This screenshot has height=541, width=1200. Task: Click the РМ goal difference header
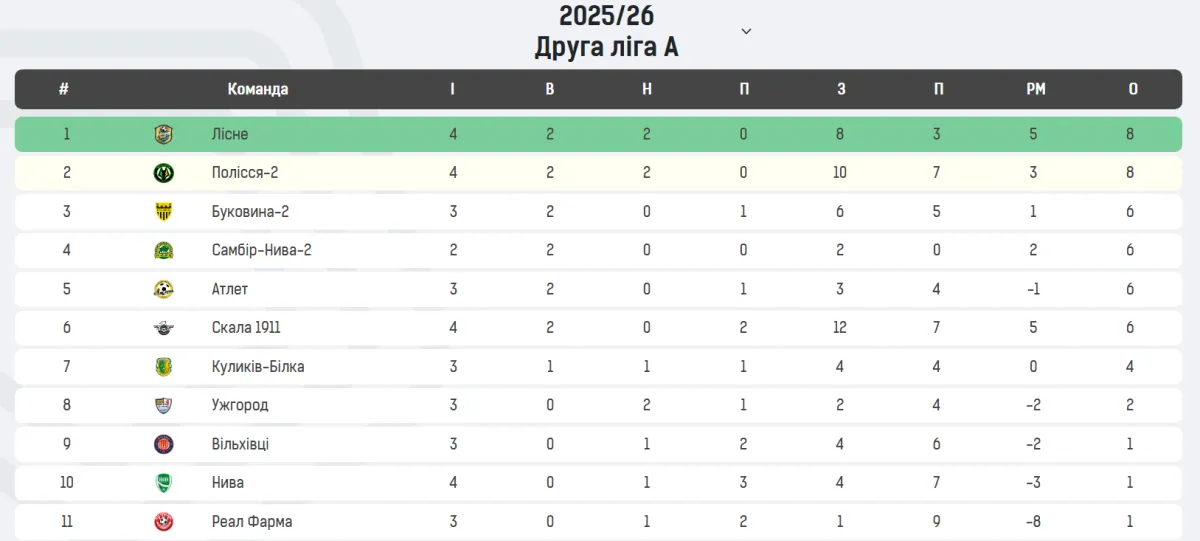1036,89
